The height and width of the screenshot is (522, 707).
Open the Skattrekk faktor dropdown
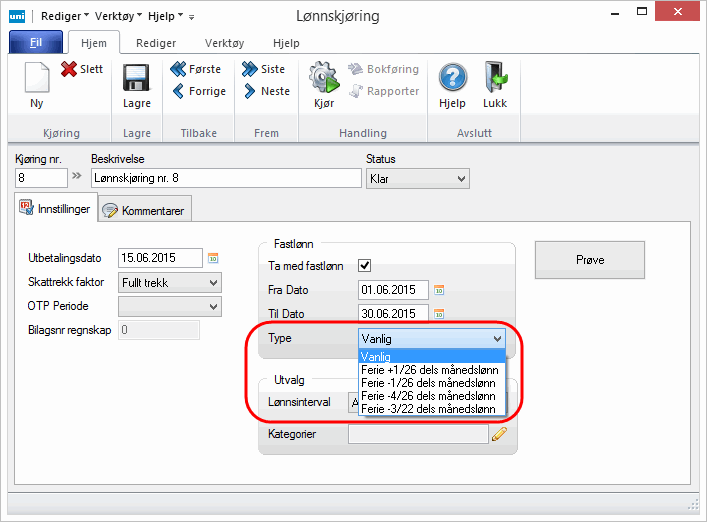pos(213,283)
